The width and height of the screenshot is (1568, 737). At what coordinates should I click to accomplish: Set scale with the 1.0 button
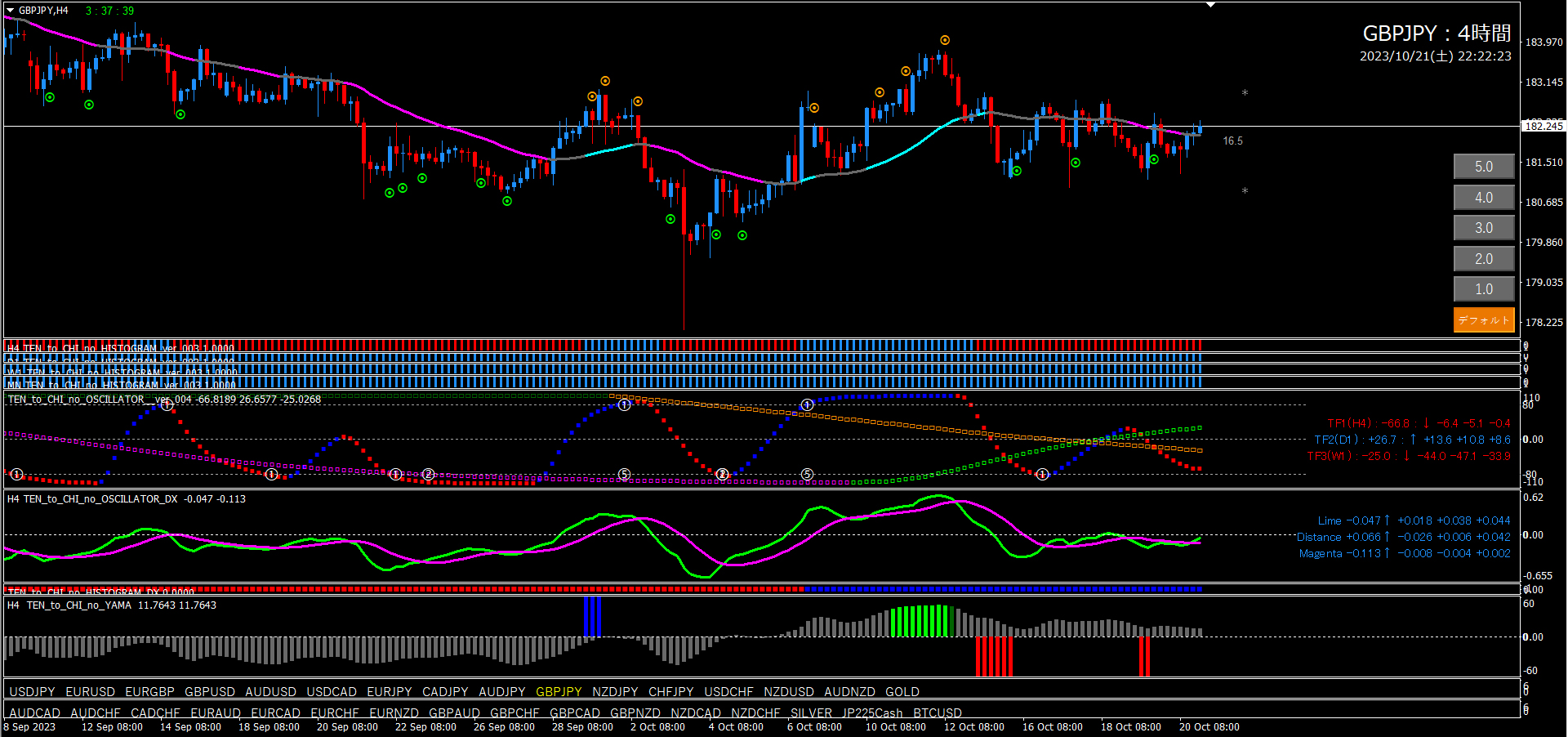1484,289
